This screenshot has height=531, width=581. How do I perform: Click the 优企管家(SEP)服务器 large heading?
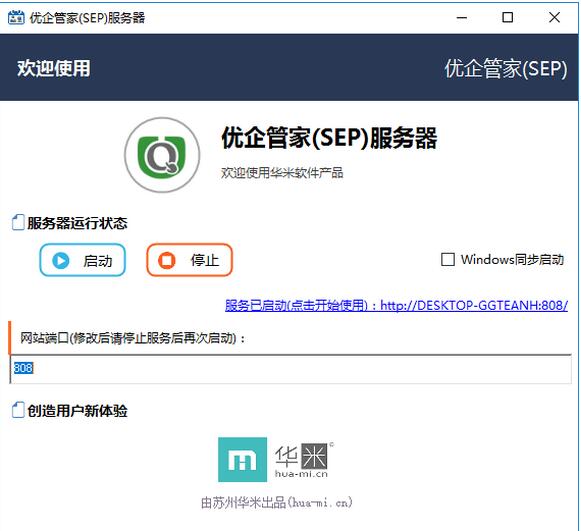(x=329, y=138)
